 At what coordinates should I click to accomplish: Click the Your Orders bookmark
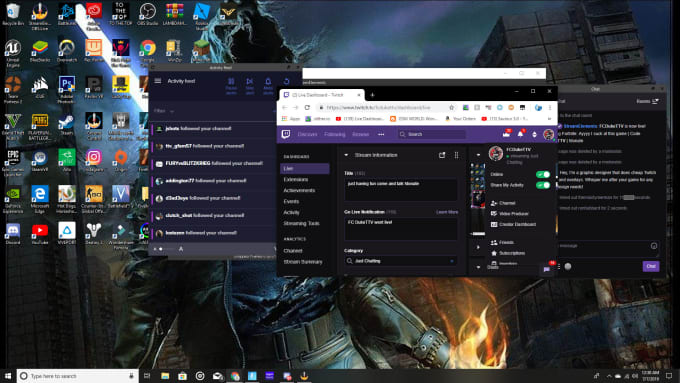pos(460,118)
